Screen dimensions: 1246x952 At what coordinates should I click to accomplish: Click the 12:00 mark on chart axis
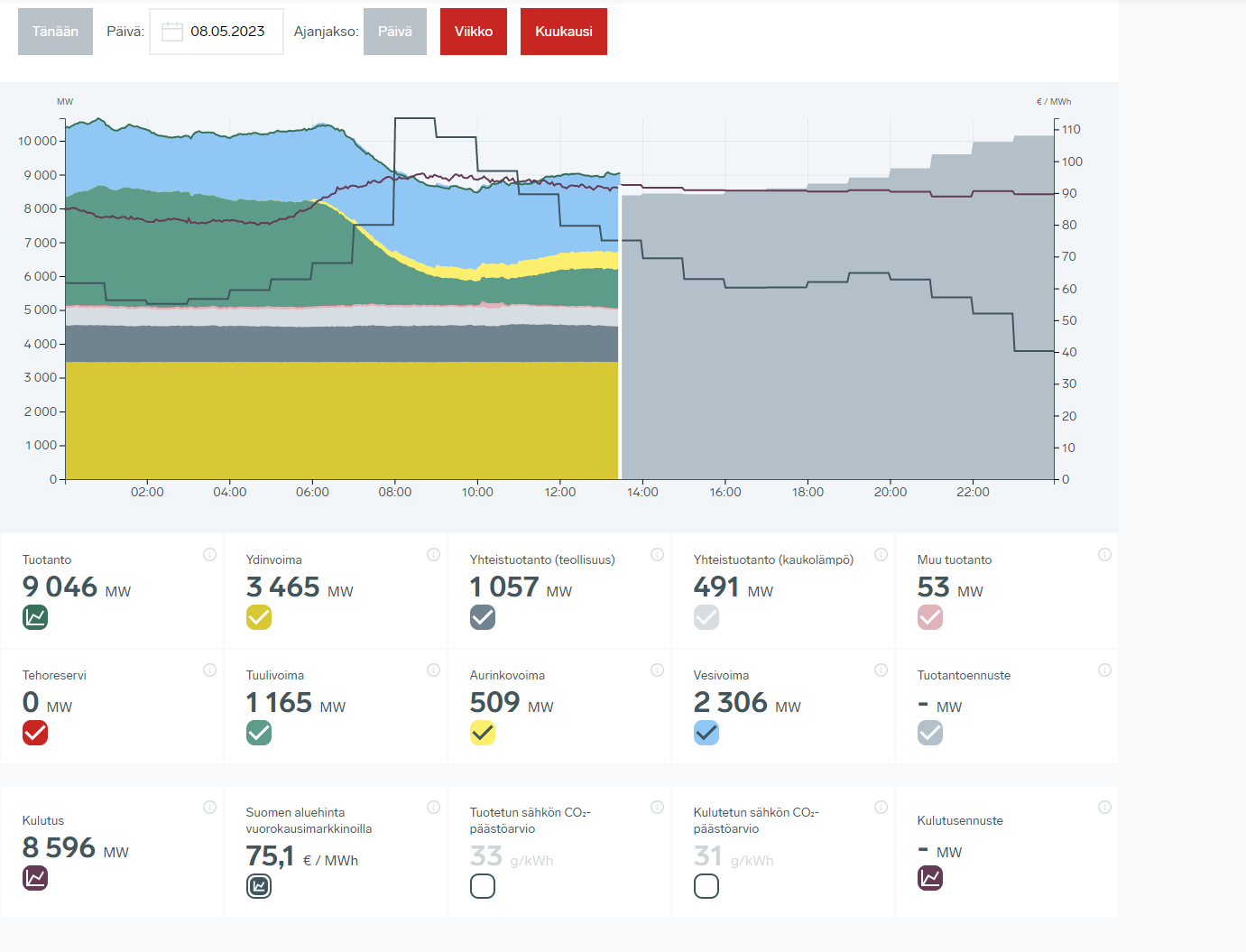pos(559,492)
